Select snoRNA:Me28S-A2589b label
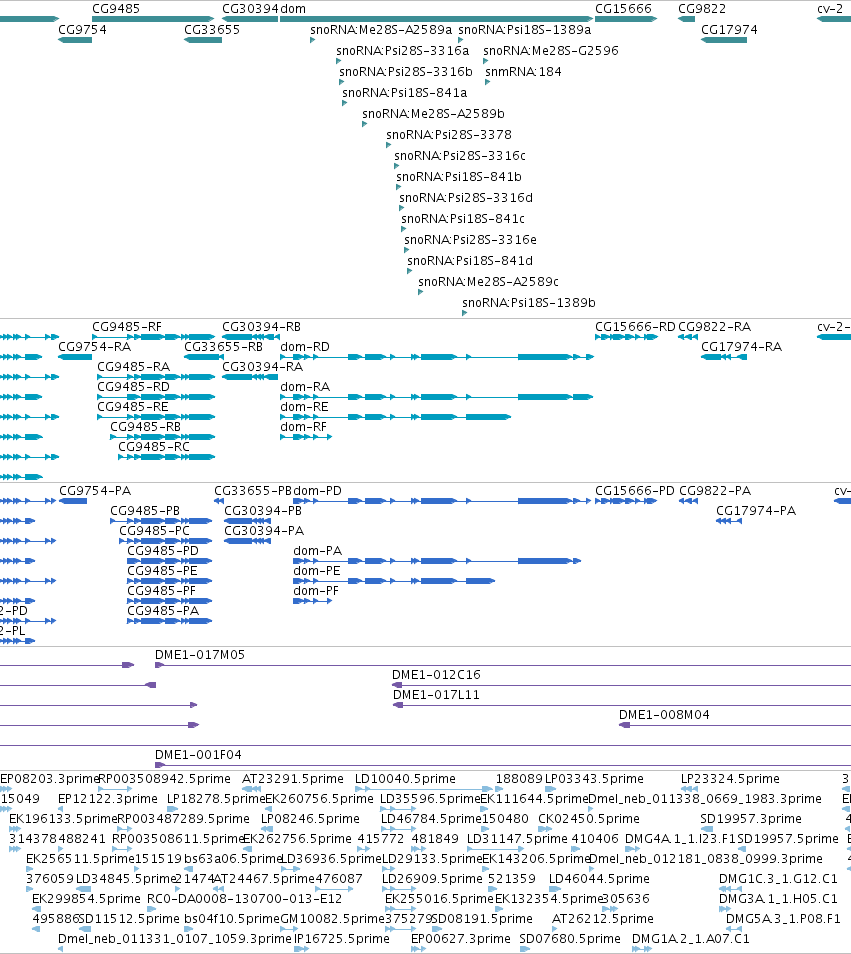The height and width of the screenshot is (954, 851). (433, 113)
